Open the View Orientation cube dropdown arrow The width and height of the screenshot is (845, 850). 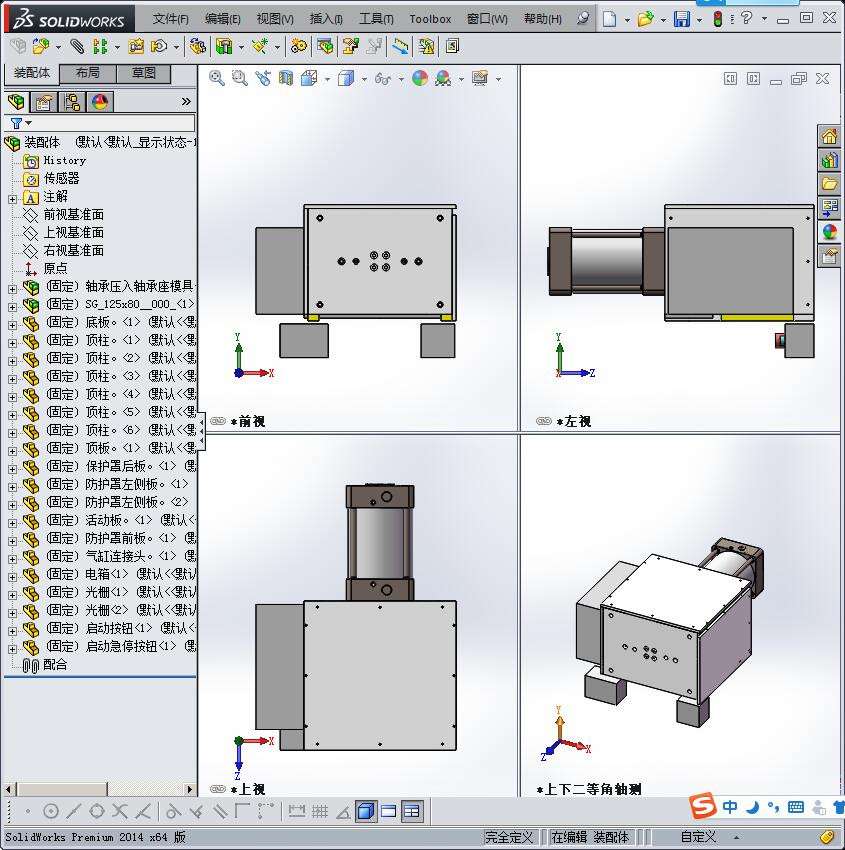pyautogui.click(x=326, y=78)
